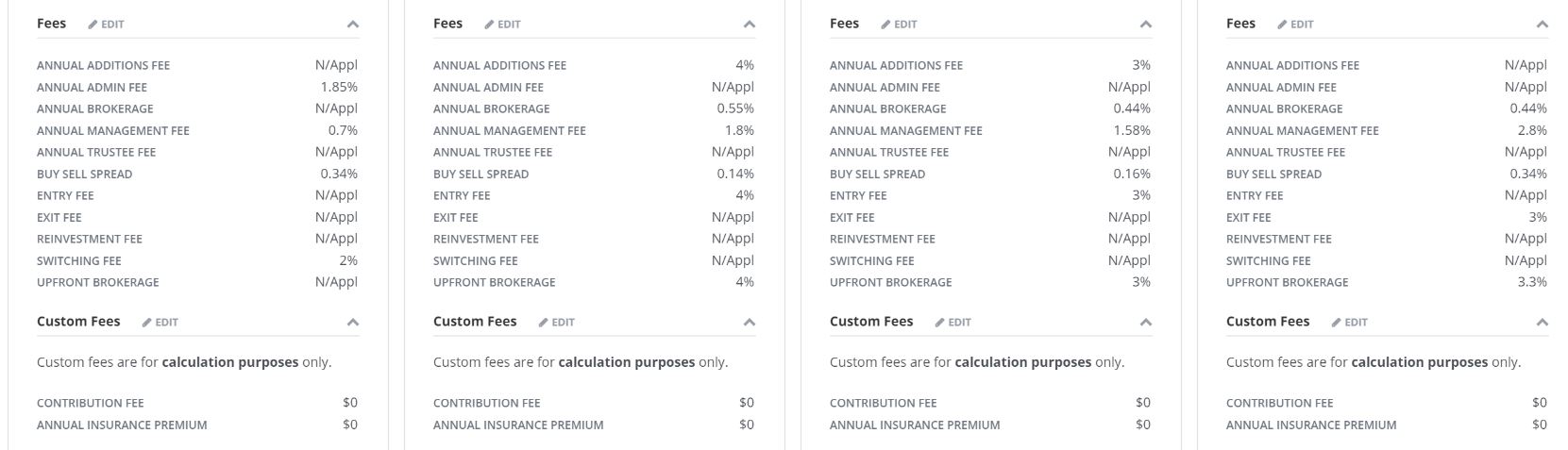Screen dimensions: 1568x450
Task: Click the 3.3% upfront brokerage value
Action: click(x=1532, y=282)
